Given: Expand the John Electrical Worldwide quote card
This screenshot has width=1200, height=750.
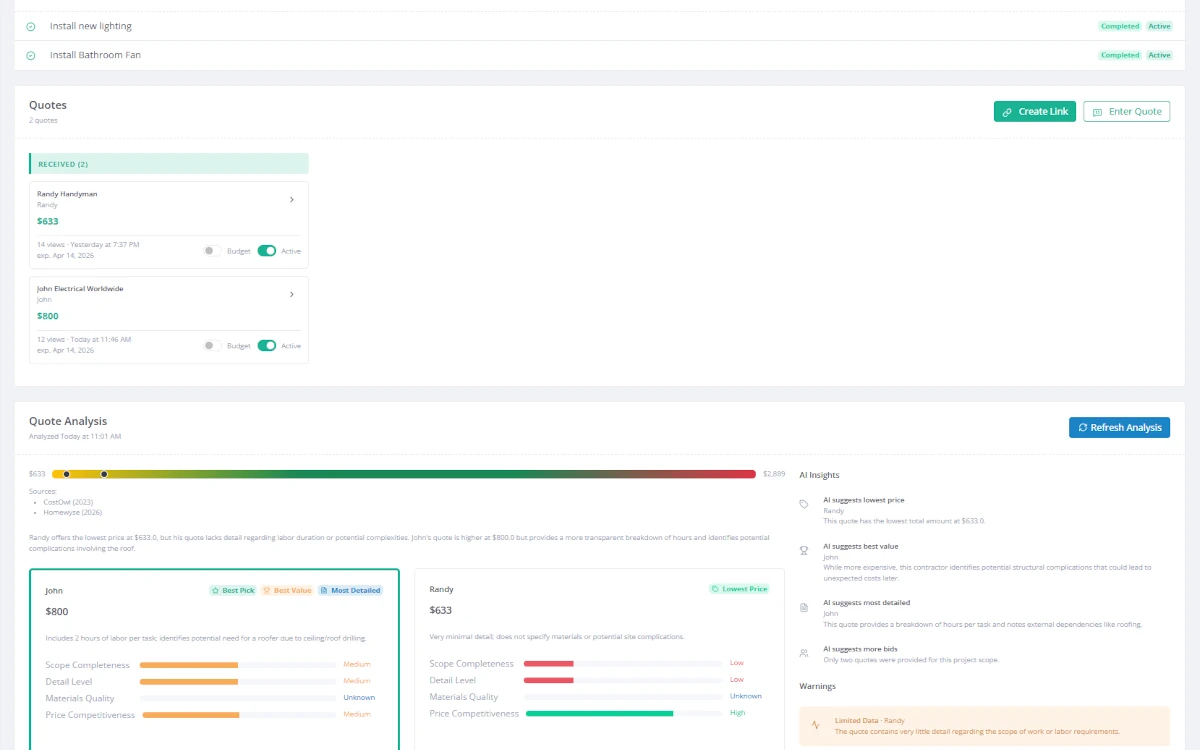Looking at the screenshot, I should click(292, 294).
